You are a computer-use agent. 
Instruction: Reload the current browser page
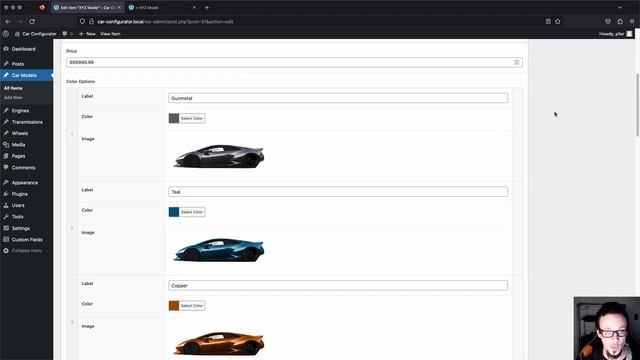[x=32, y=21]
